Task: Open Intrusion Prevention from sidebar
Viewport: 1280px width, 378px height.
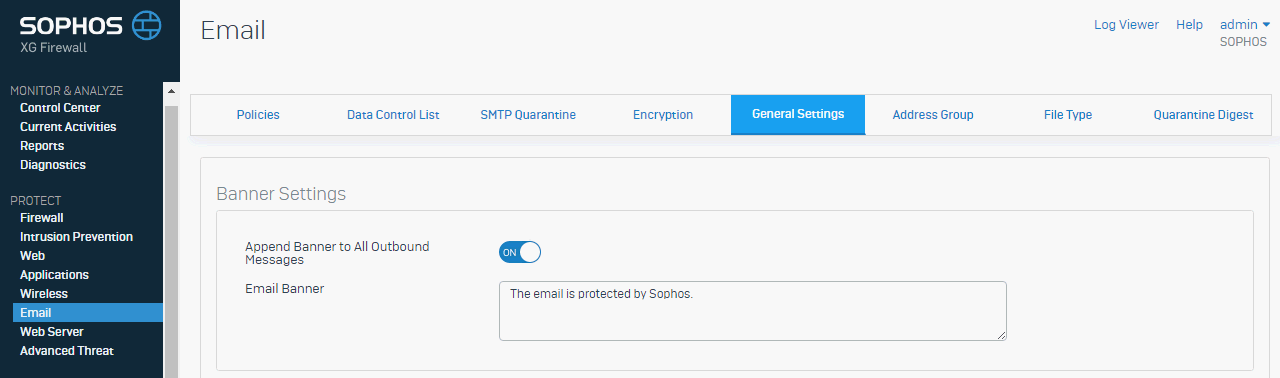Action: click(76, 237)
